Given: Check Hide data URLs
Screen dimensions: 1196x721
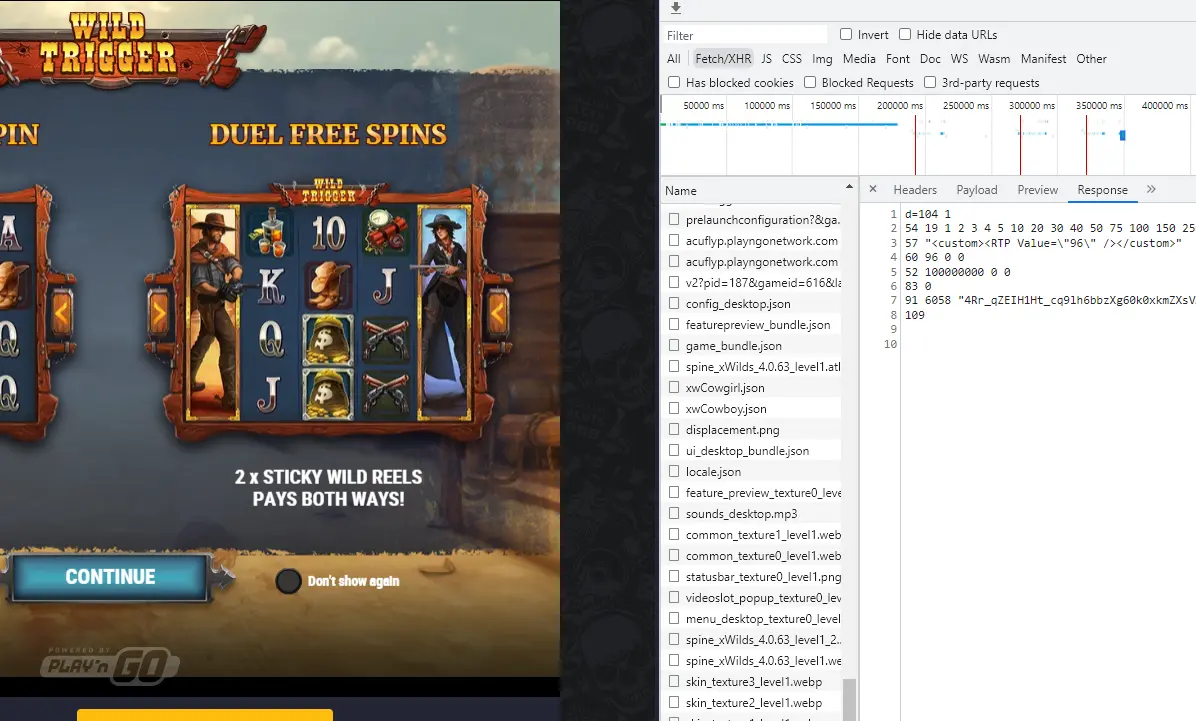Looking at the screenshot, I should click(x=905, y=34).
